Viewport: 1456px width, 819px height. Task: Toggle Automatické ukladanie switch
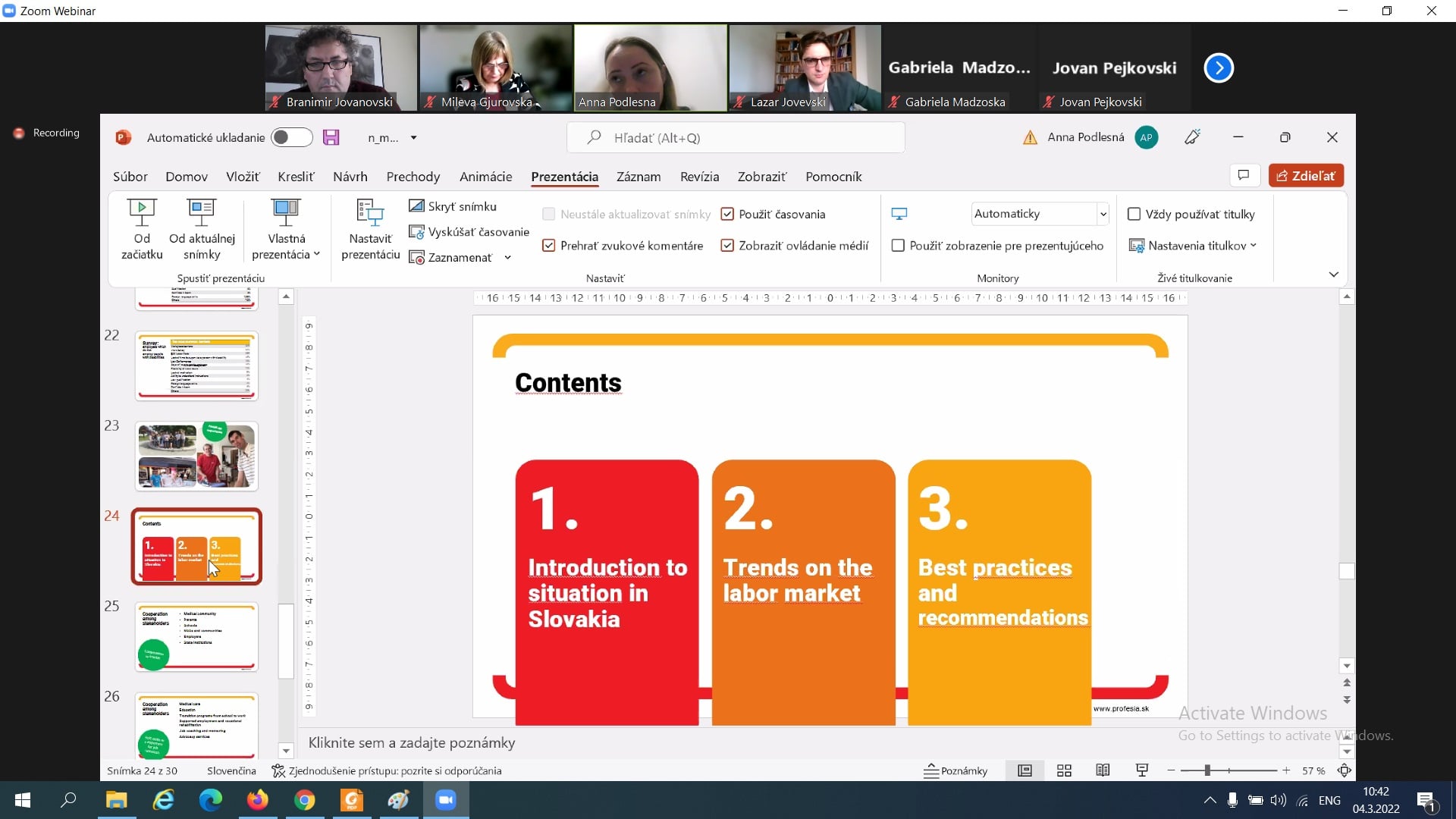291,137
